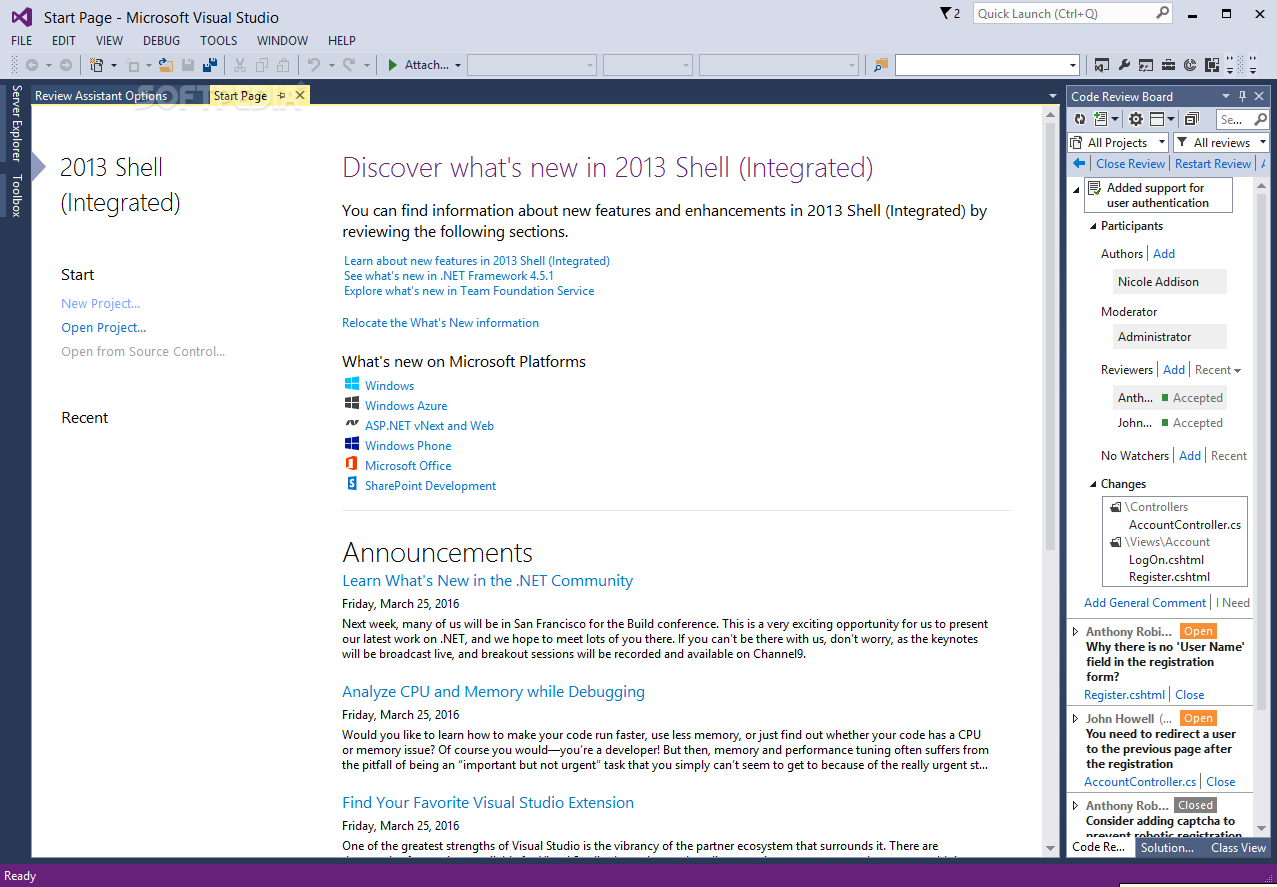This screenshot has height=887, width=1277.
Task: Click the Navigate Forward arrow icon
Action: (66, 65)
